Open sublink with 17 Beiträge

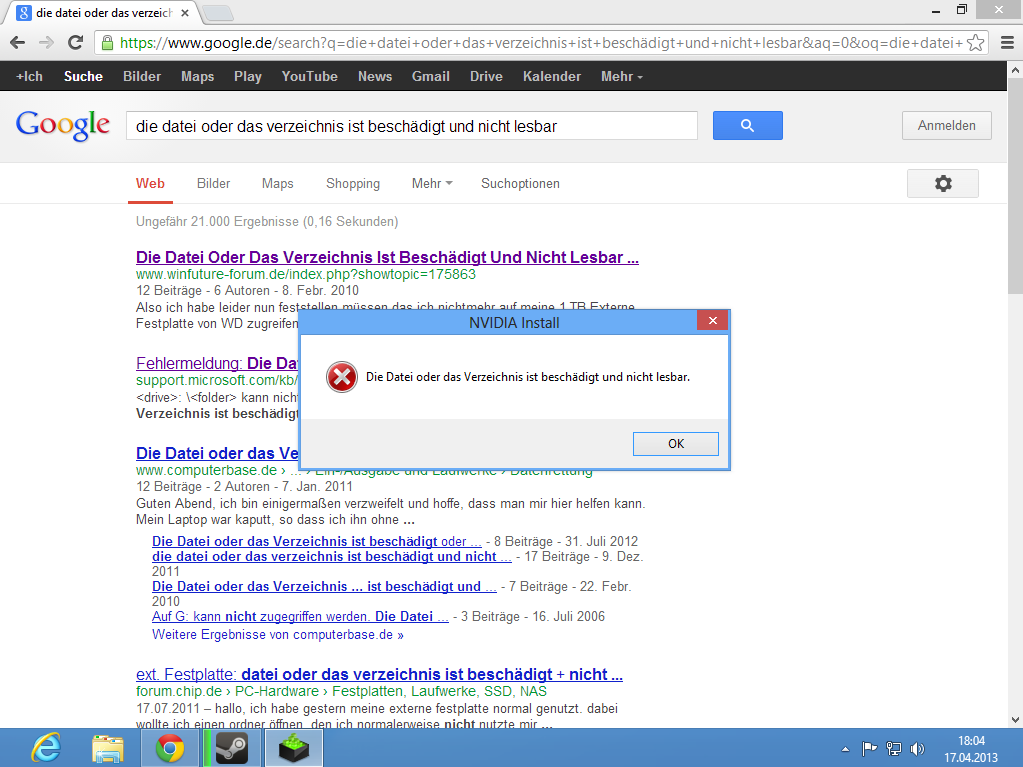[x=331, y=556]
